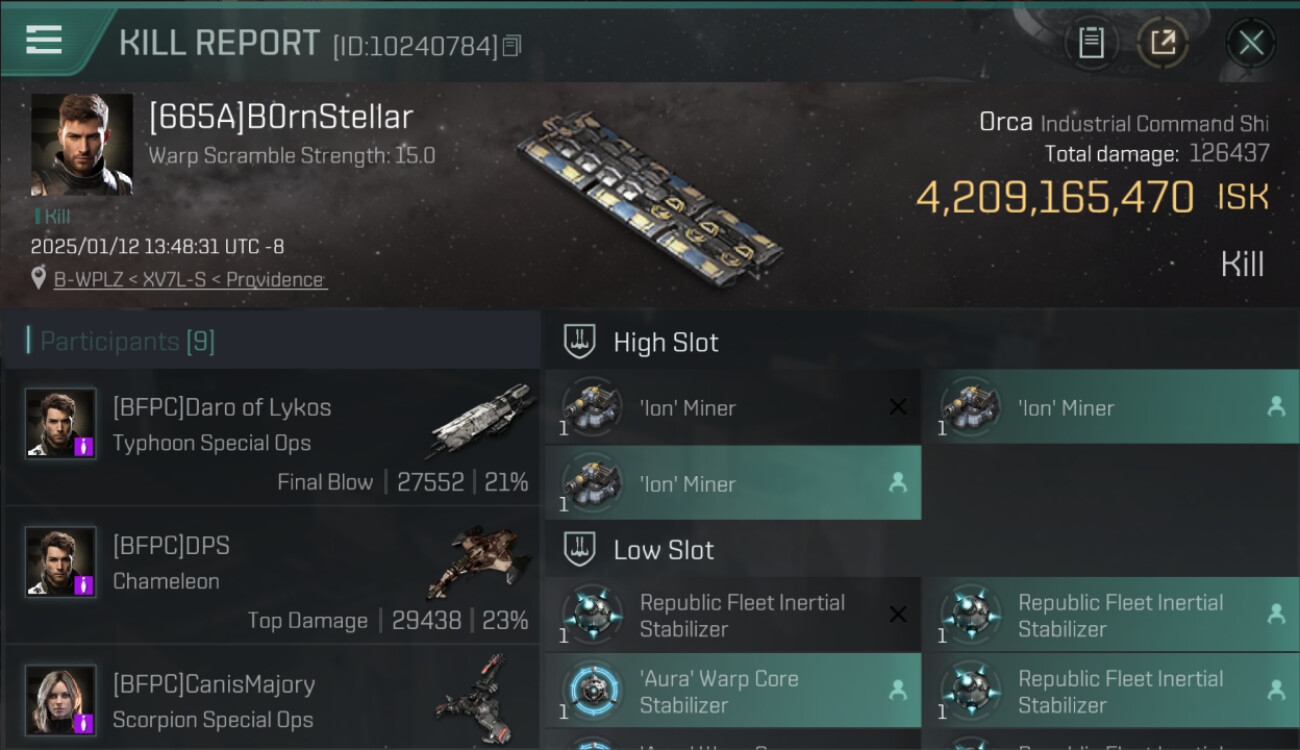The width and height of the screenshot is (1300, 750).
Task: Open the clipboard notes icon
Action: point(1091,43)
